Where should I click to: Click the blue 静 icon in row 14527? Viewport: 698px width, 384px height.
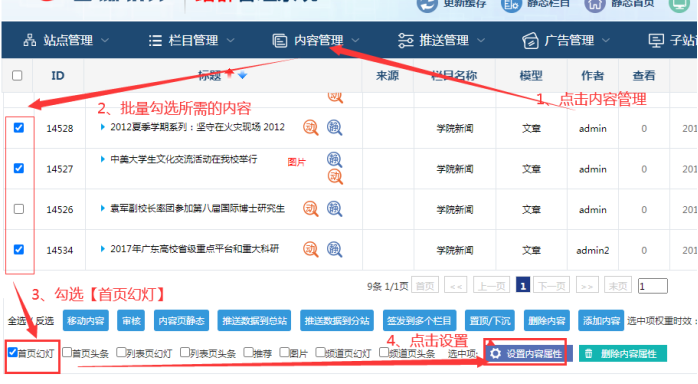pyautogui.click(x=334, y=159)
